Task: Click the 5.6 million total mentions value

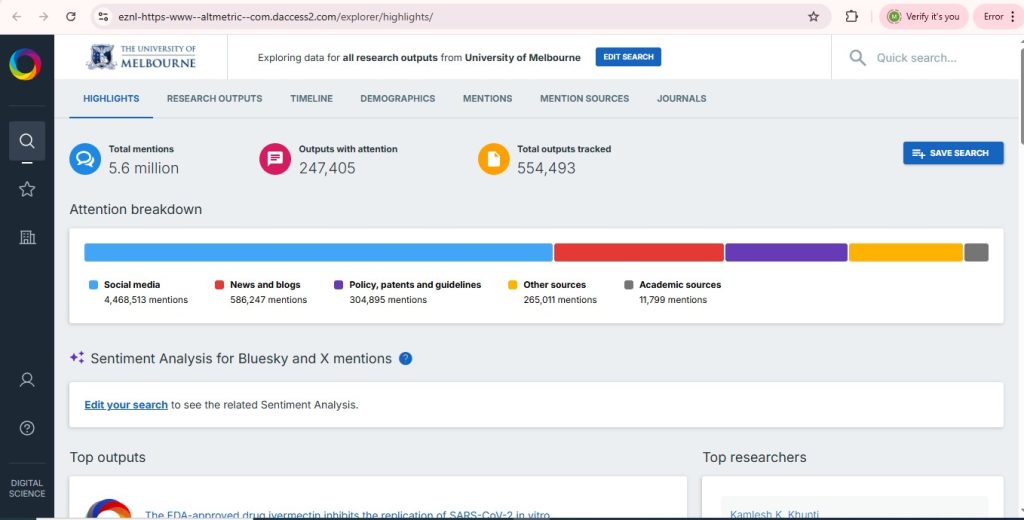Action: click(x=144, y=169)
